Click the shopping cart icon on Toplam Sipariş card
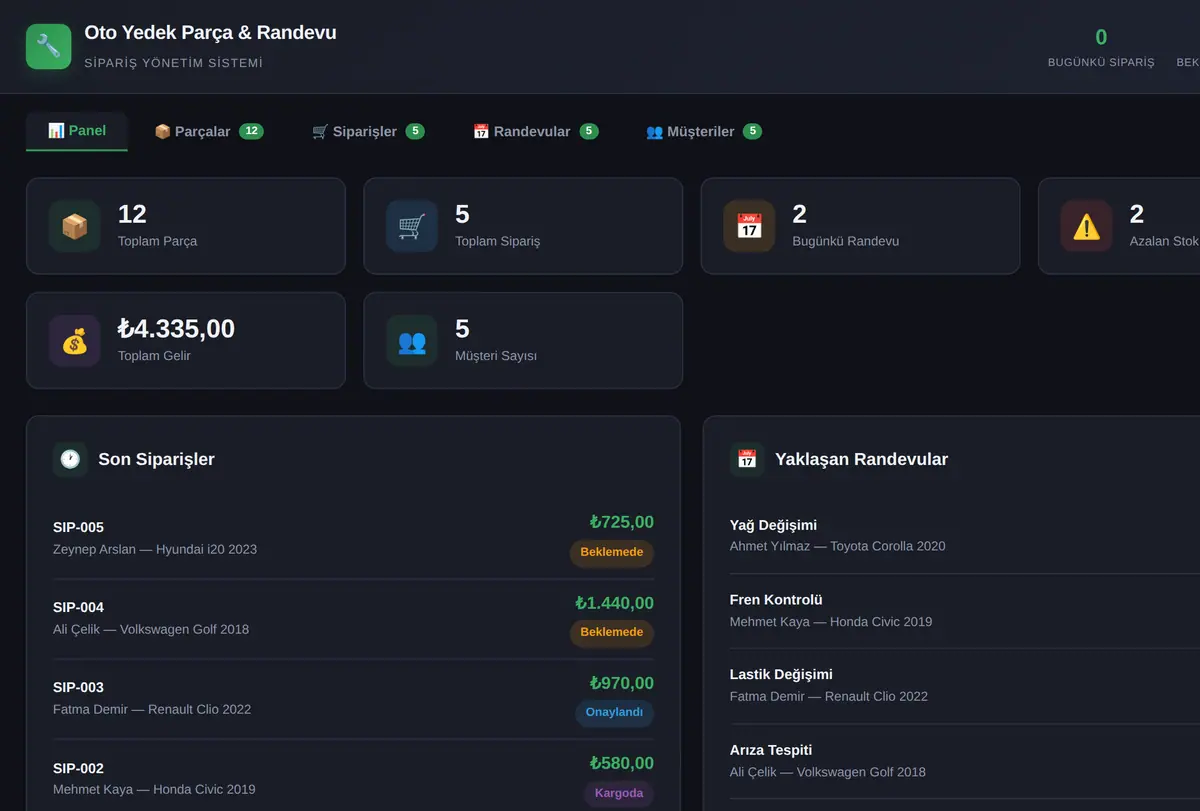The width and height of the screenshot is (1200, 811). coord(412,226)
